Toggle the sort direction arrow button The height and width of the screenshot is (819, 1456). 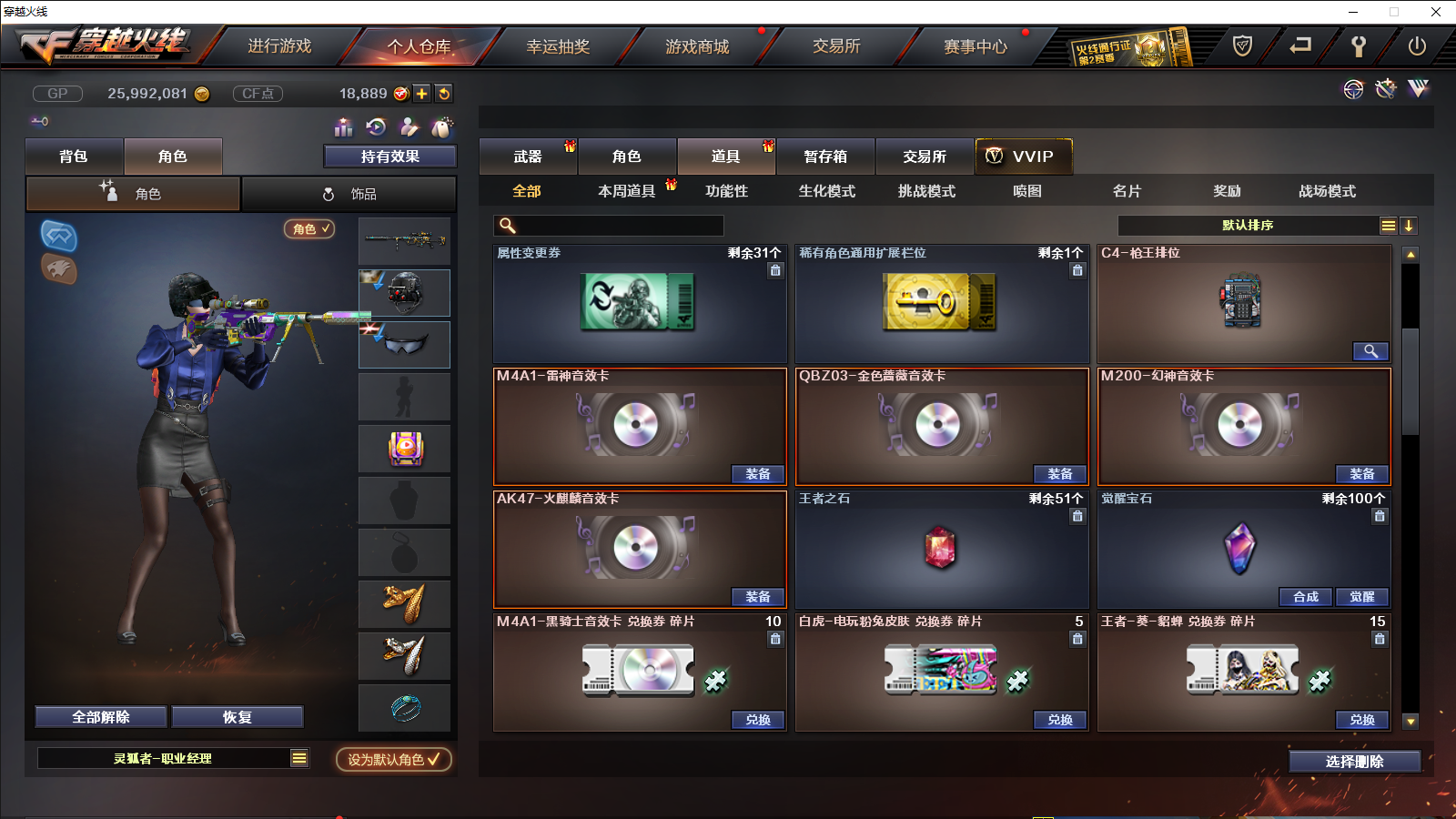pos(1408,226)
